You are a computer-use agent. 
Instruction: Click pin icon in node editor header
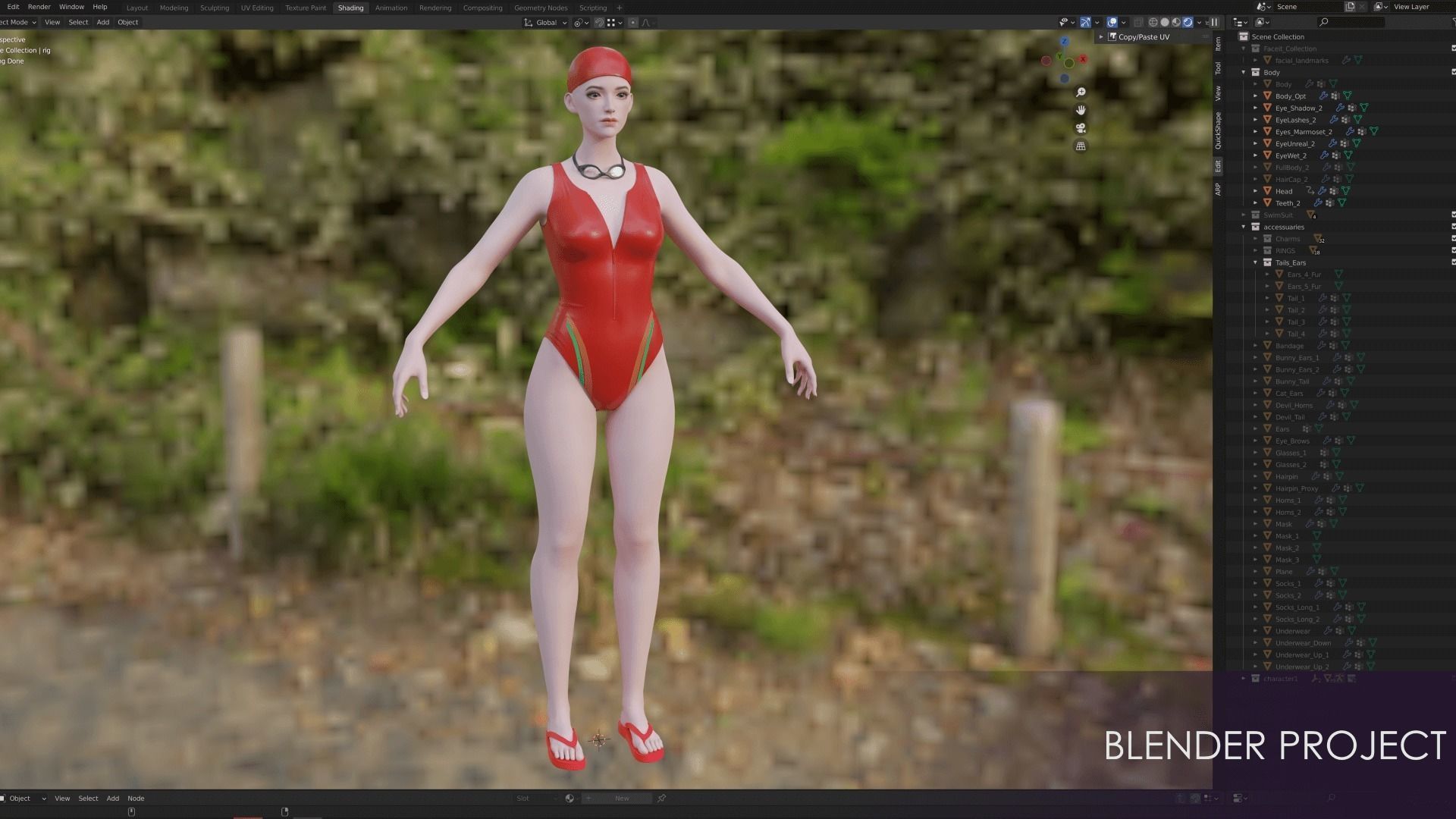[661, 798]
